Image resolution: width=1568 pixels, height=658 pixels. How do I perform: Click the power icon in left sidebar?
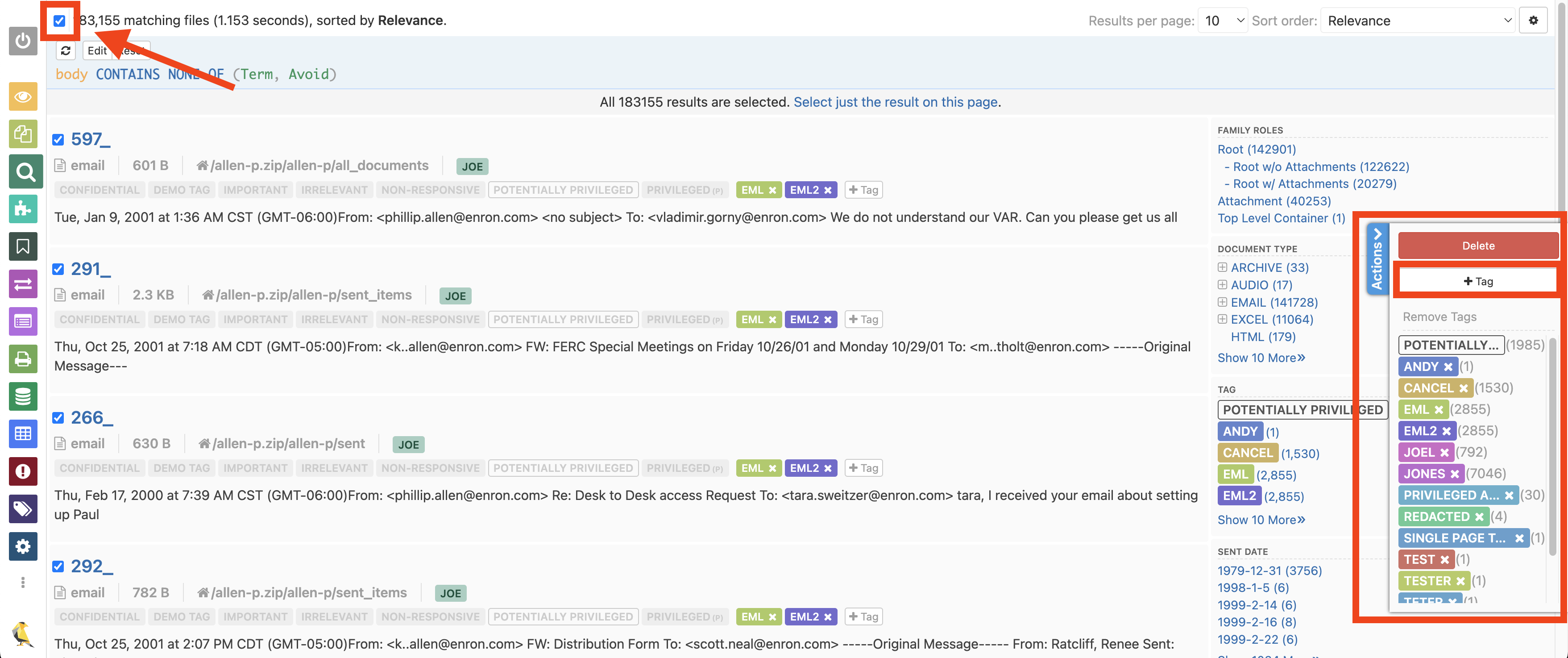[x=22, y=41]
